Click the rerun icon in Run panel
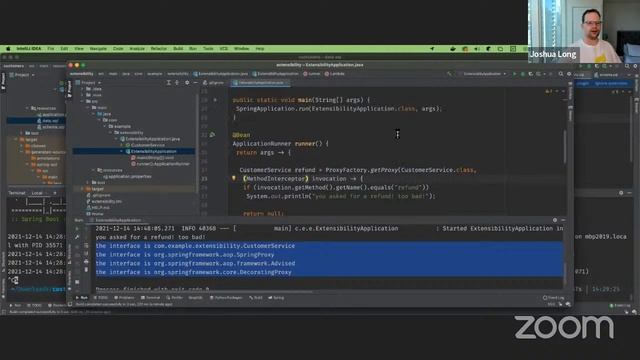The height and width of the screenshot is (360, 640). click(77, 229)
